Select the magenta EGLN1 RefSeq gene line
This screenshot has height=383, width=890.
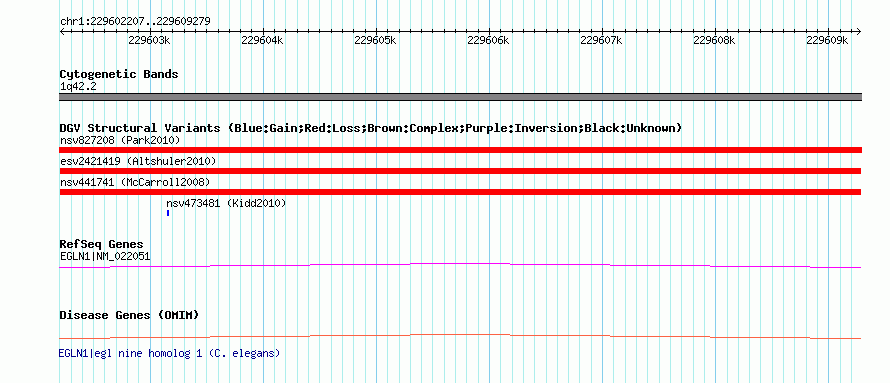[460, 266]
